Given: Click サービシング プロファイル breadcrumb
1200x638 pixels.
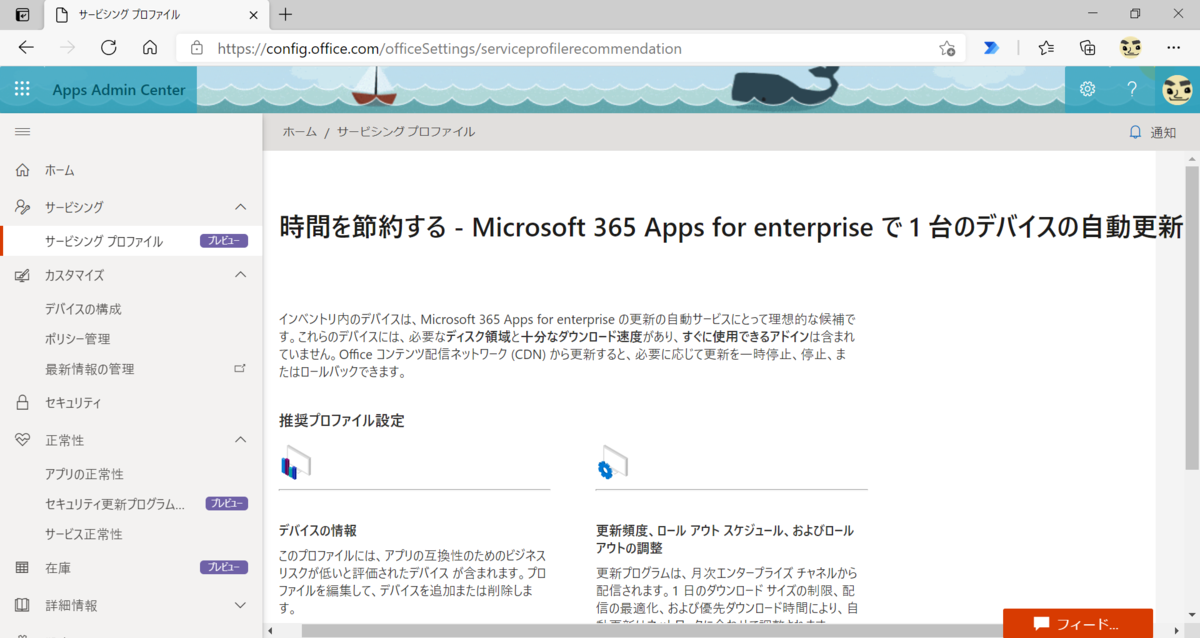Looking at the screenshot, I should tap(406, 132).
